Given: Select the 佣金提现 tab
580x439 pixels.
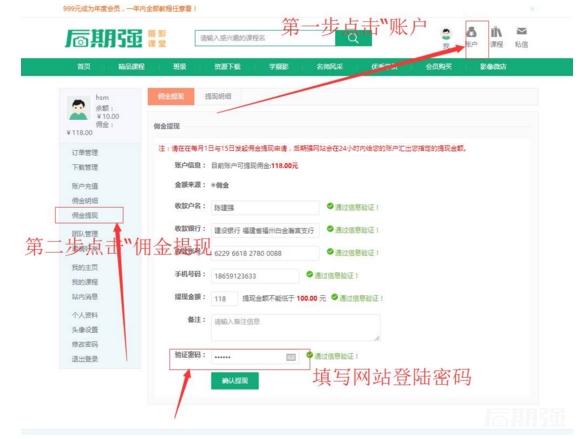Looking at the screenshot, I should [x=171, y=97].
